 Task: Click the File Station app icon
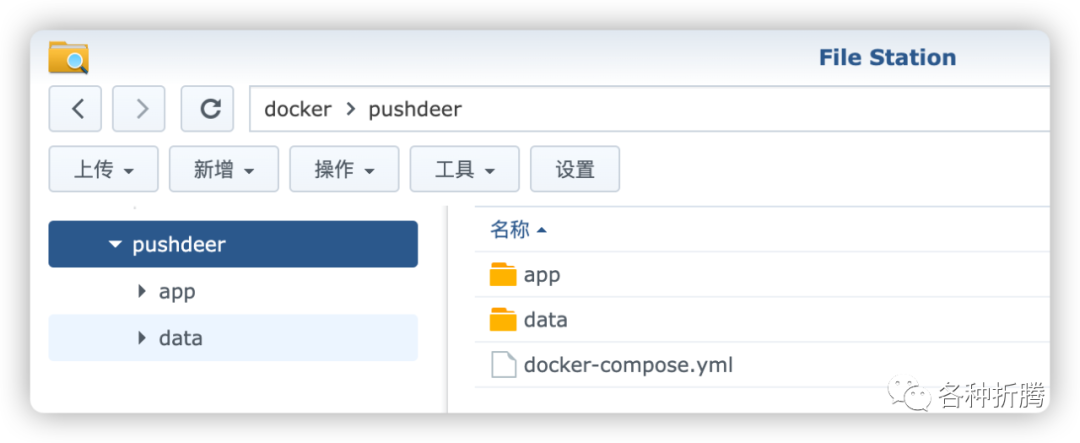click(x=69, y=58)
